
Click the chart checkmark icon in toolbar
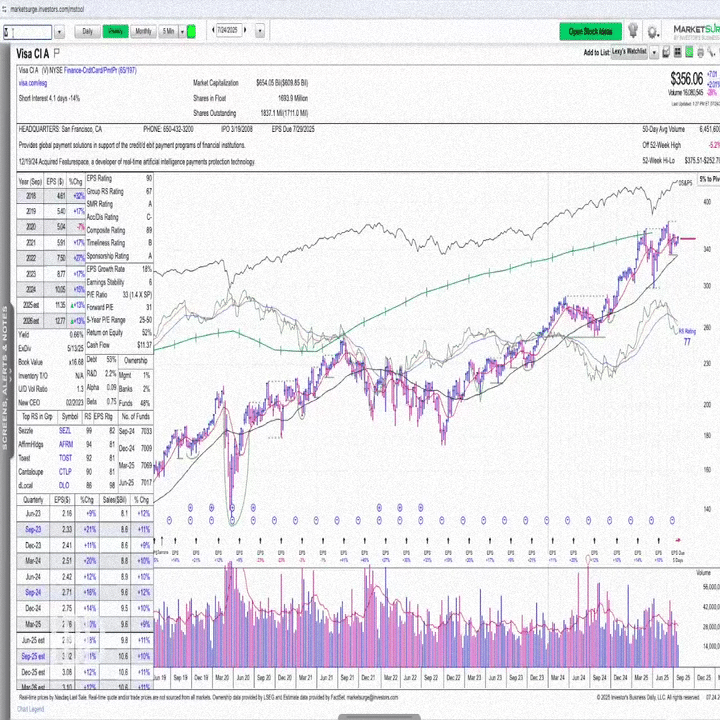point(666,53)
